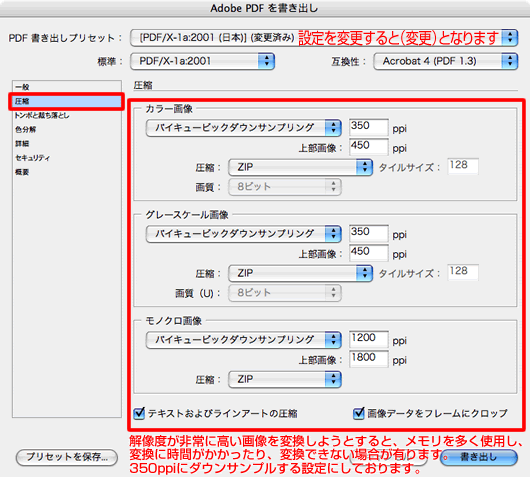Select 詳細 category
The height and width of the screenshot is (477, 530).
pos(67,144)
